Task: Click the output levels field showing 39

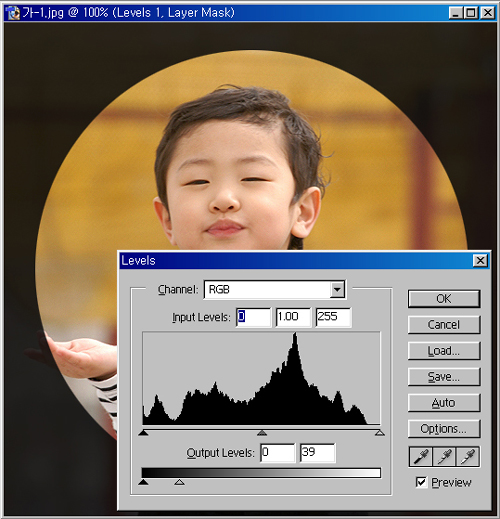Action: coord(318,453)
